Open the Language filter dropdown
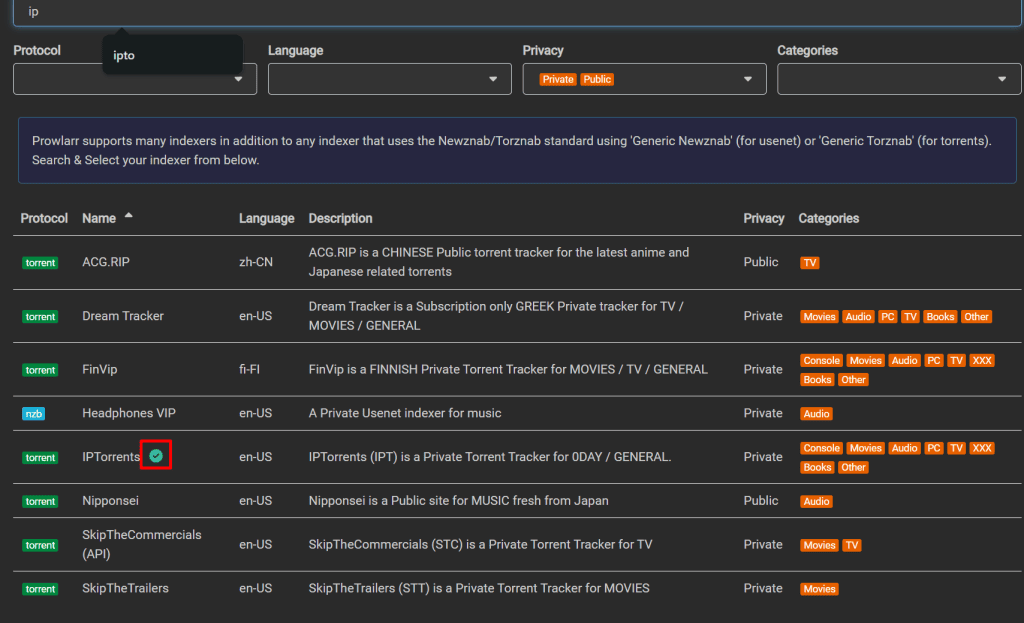The image size is (1024, 623). coord(390,79)
